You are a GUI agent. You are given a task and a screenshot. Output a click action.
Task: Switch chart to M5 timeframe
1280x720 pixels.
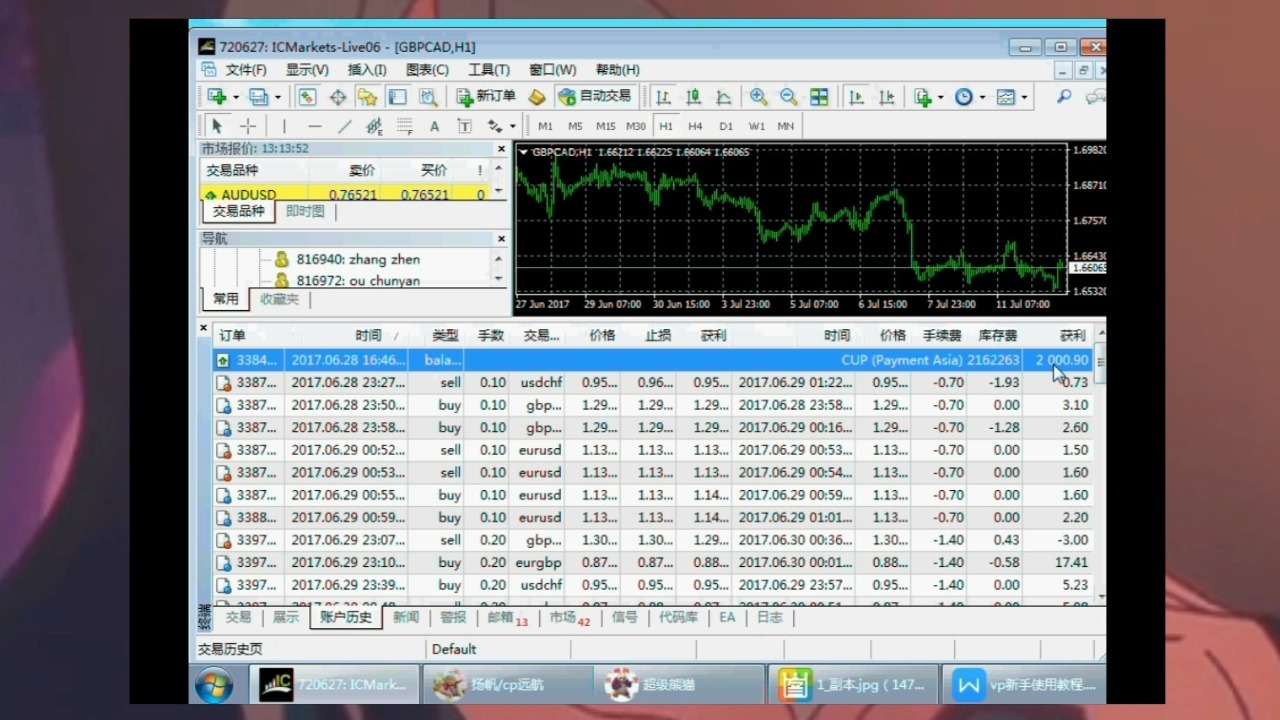coord(575,126)
